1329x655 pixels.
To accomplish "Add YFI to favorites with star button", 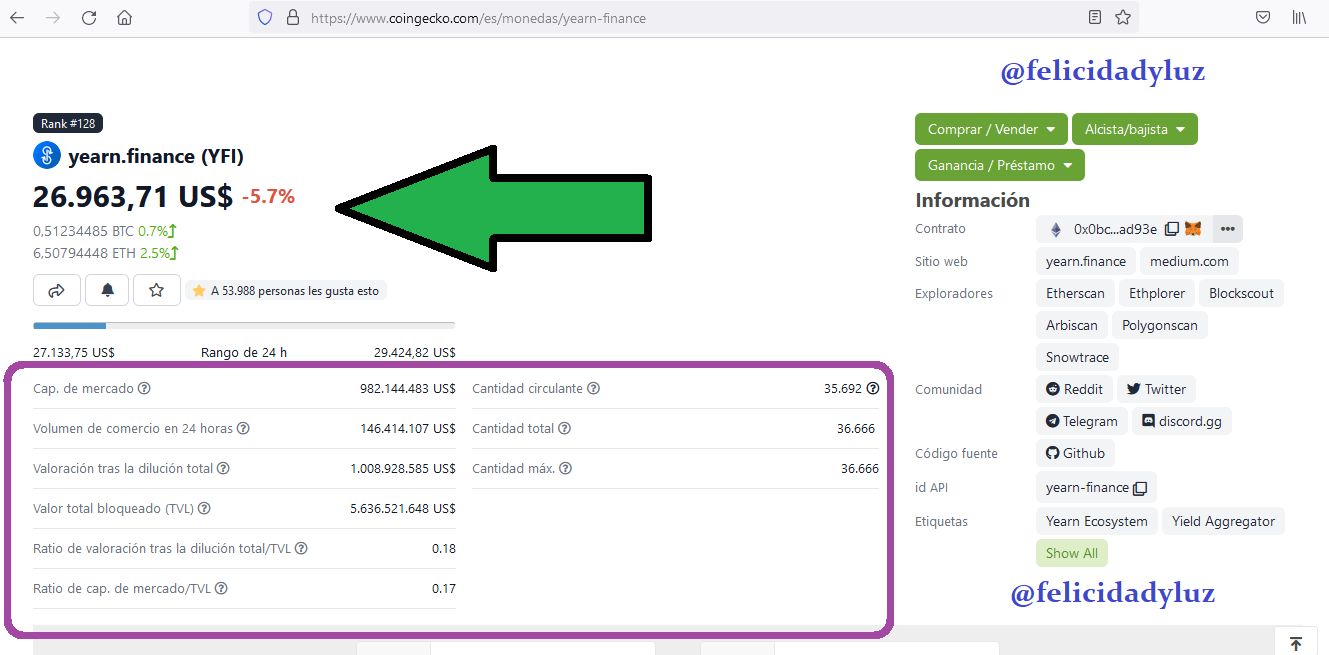I will tap(156, 290).
